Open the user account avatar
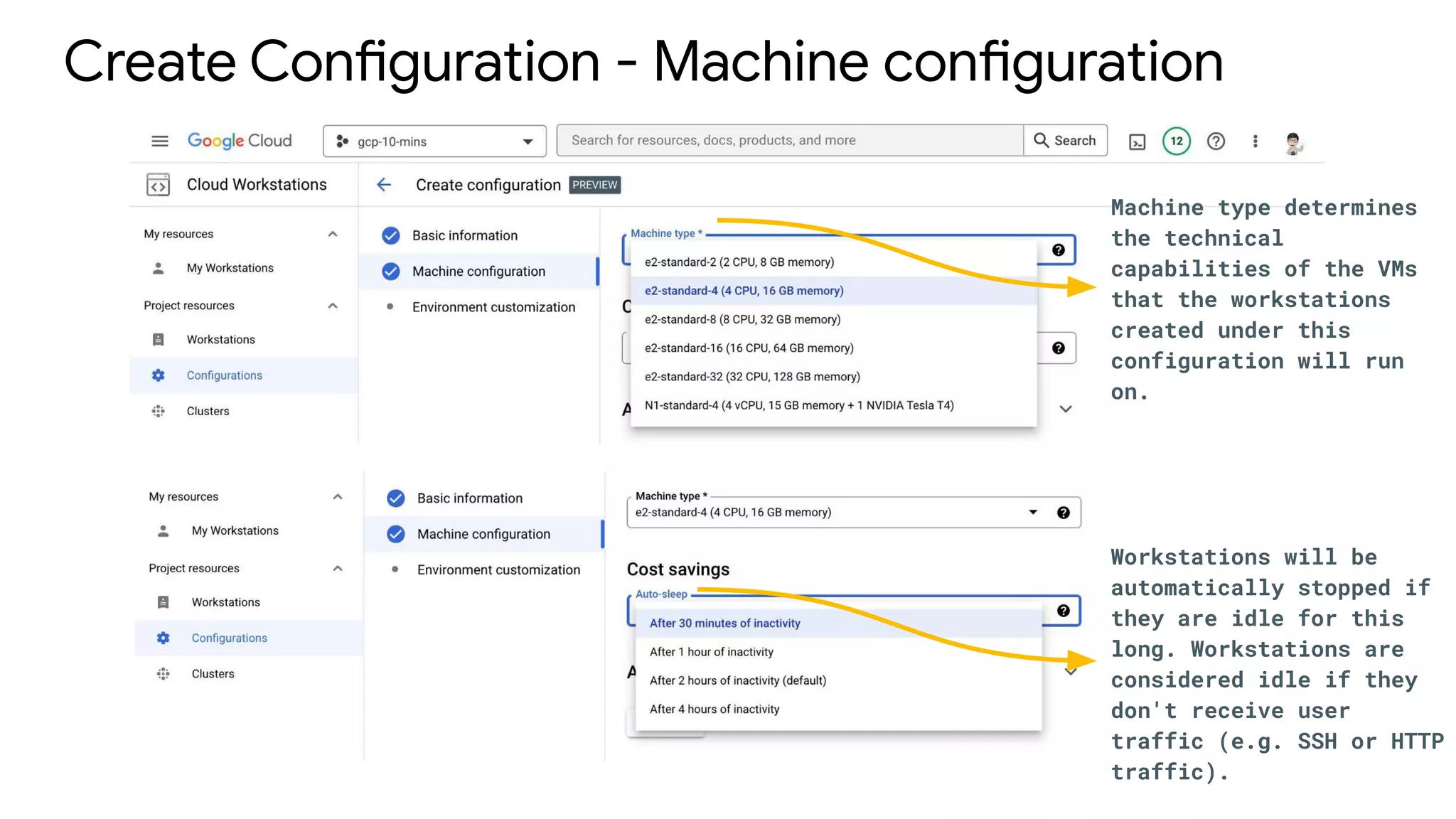This screenshot has height=819, width=1456. (1293, 143)
